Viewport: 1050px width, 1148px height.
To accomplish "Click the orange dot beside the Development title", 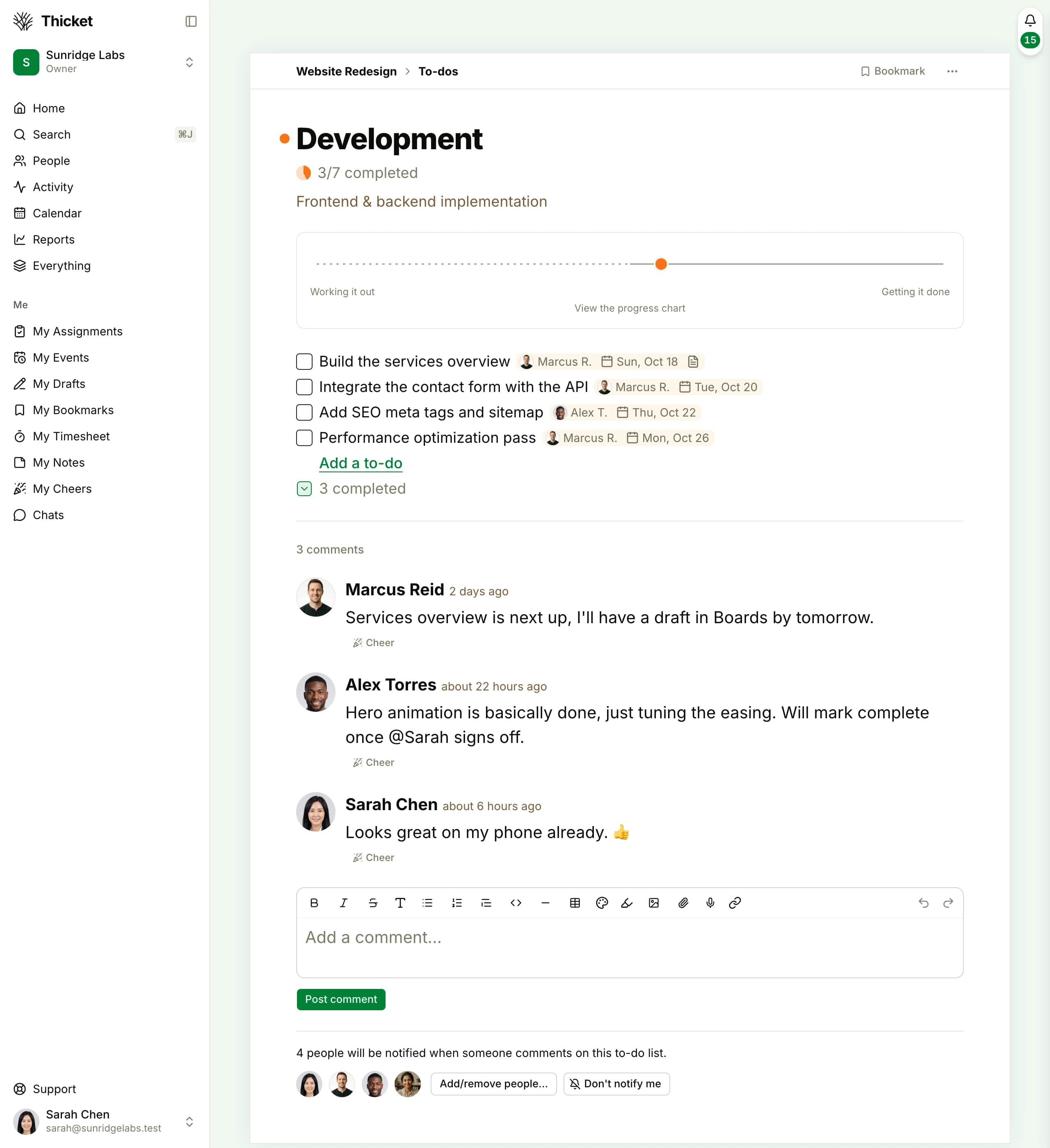I will (285, 139).
